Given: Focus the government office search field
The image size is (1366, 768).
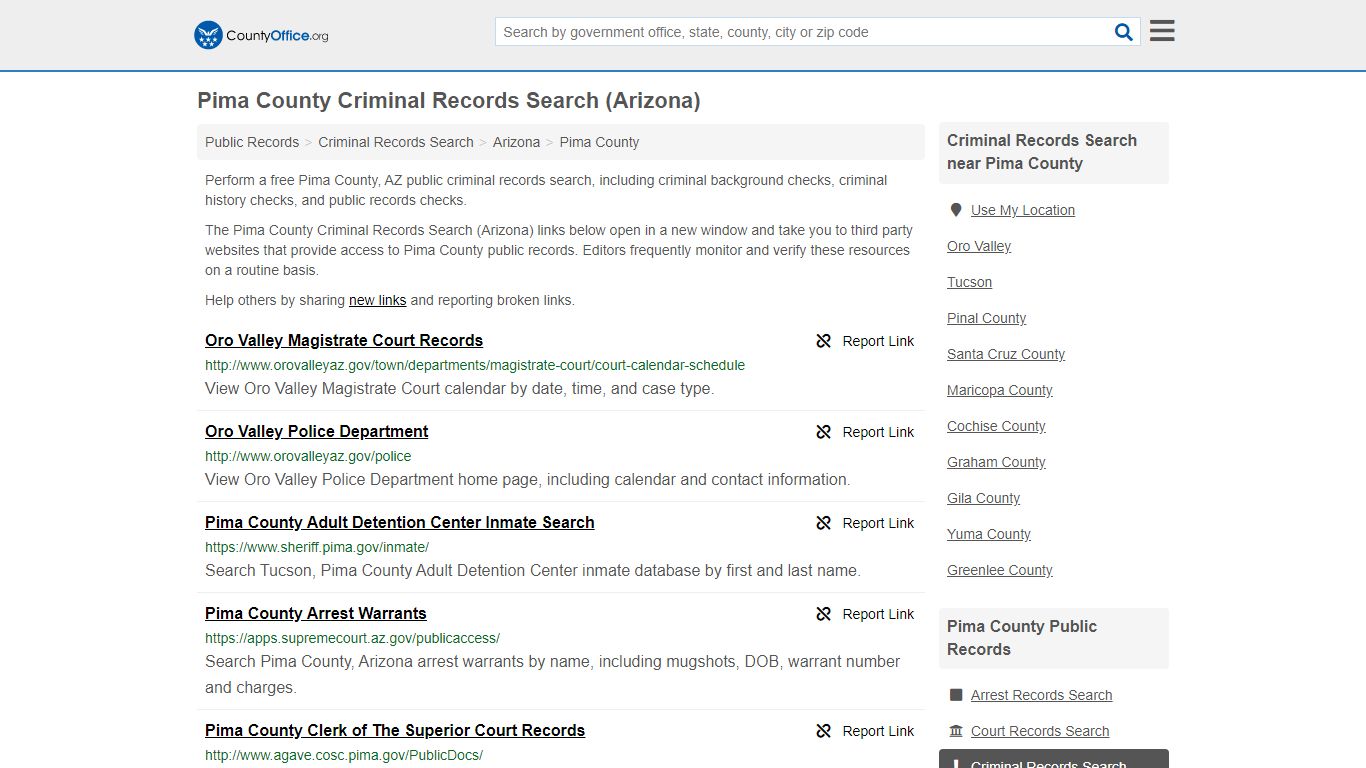Looking at the screenshot, I should click(x=803, y=32).
